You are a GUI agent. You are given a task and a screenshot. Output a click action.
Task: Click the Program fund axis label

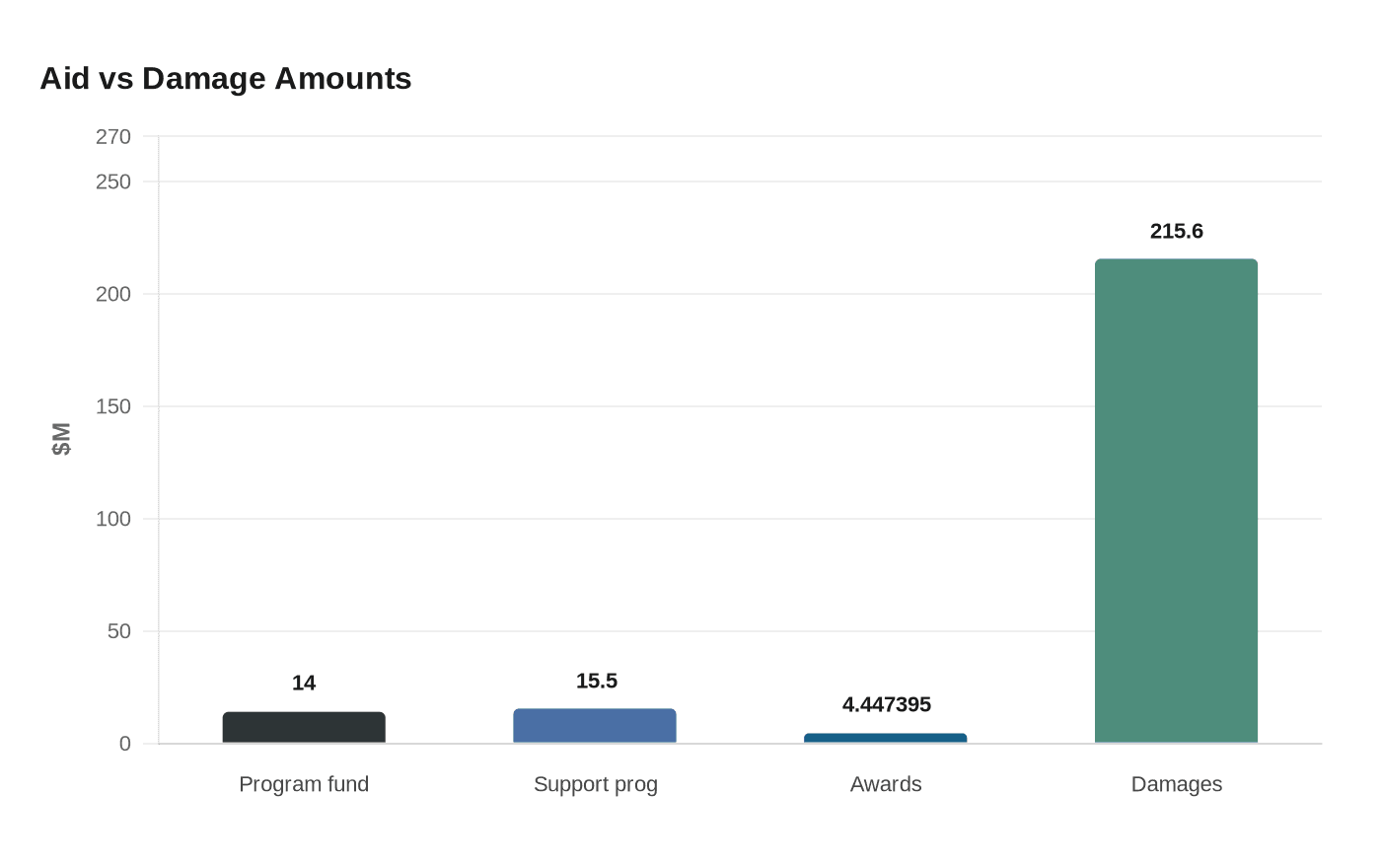304,784
